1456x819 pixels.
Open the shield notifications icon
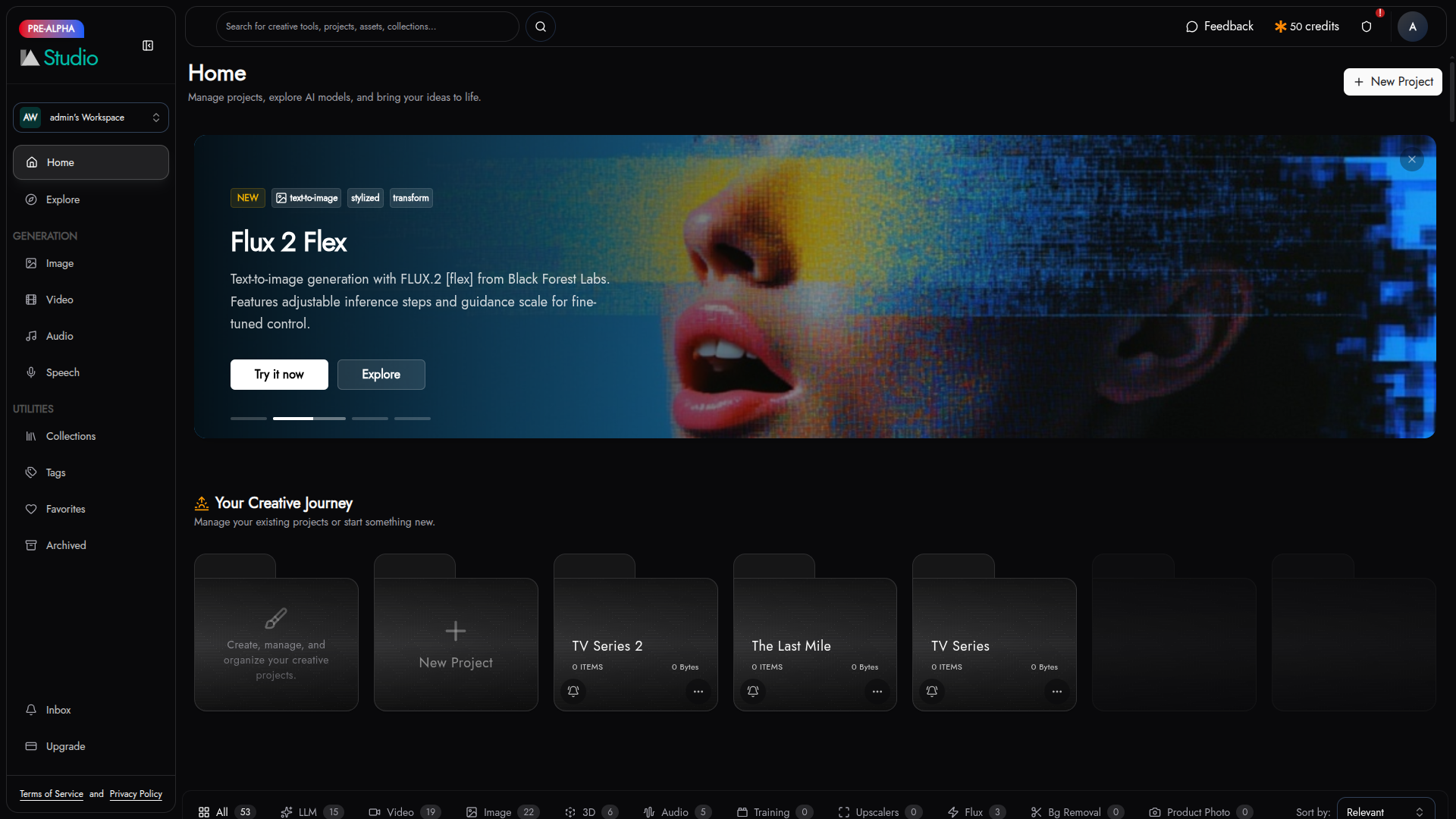[x=1367, y=27]
